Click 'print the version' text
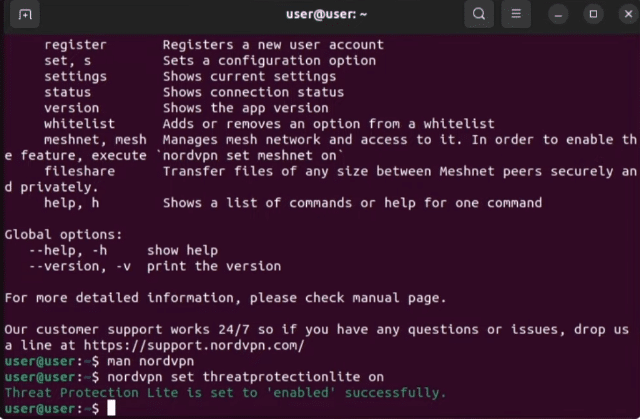This screenshot has height=419, width=640. (x=214, y=266)
